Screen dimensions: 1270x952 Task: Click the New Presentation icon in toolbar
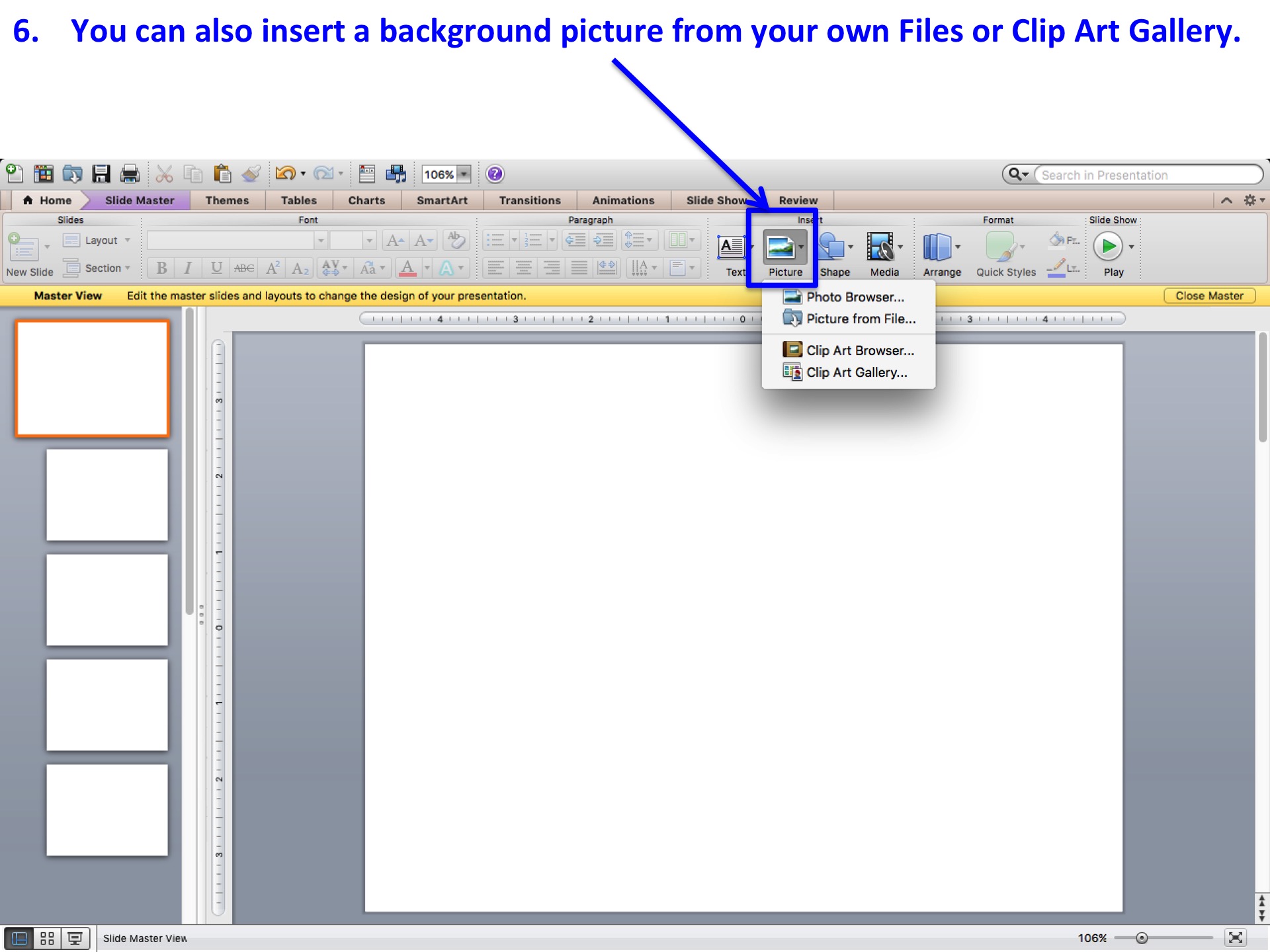pos(15,174)
